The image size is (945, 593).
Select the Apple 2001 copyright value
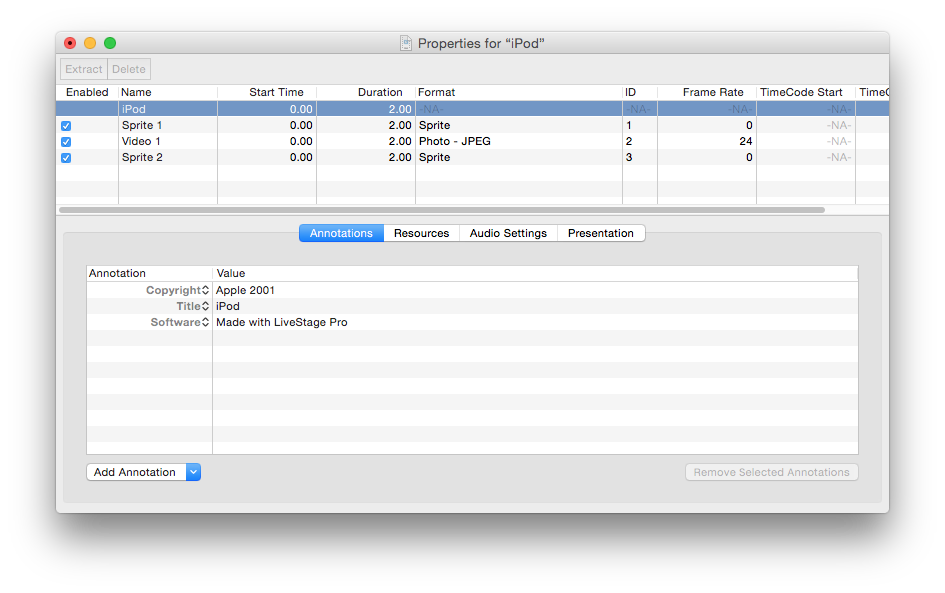245,290
